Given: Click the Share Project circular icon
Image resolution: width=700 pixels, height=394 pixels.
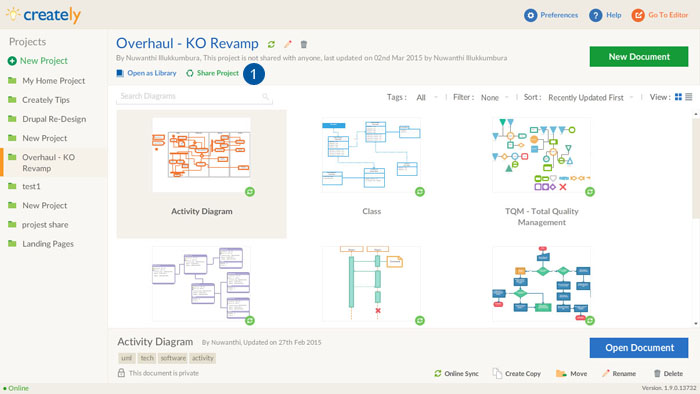Looking at the screenshot, I should point(190,73).
